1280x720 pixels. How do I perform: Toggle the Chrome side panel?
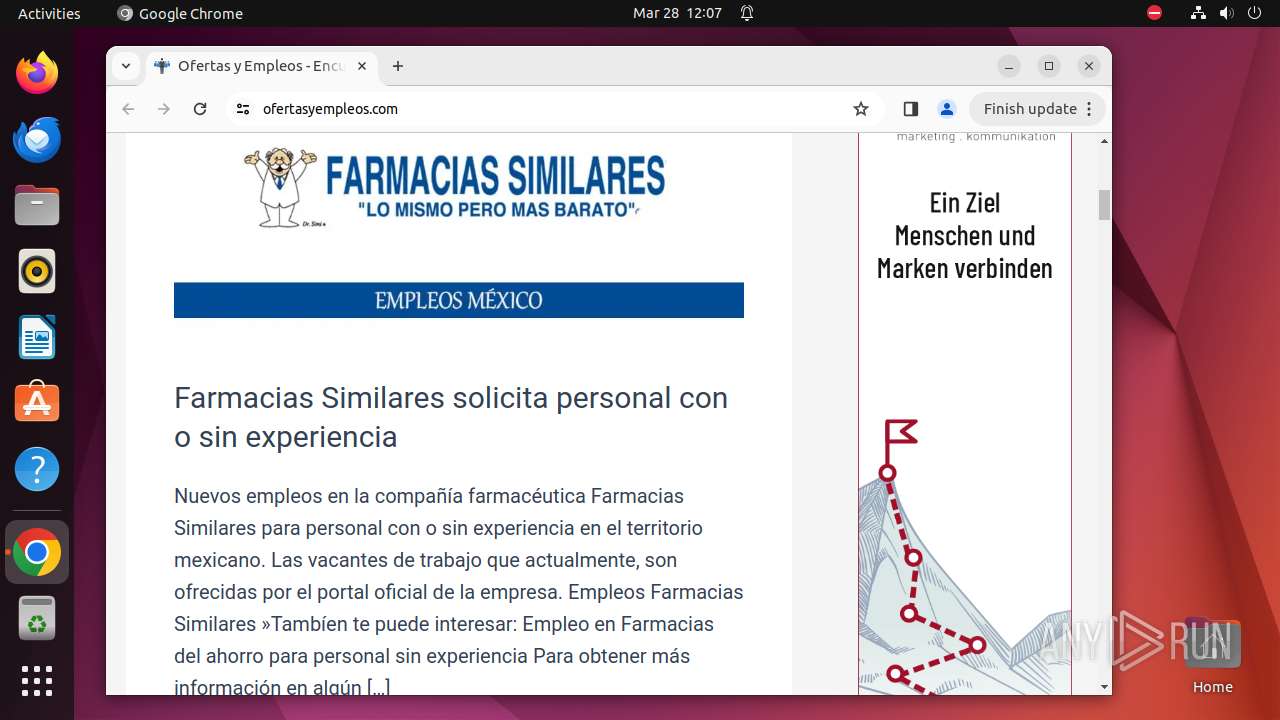[910, 109]
